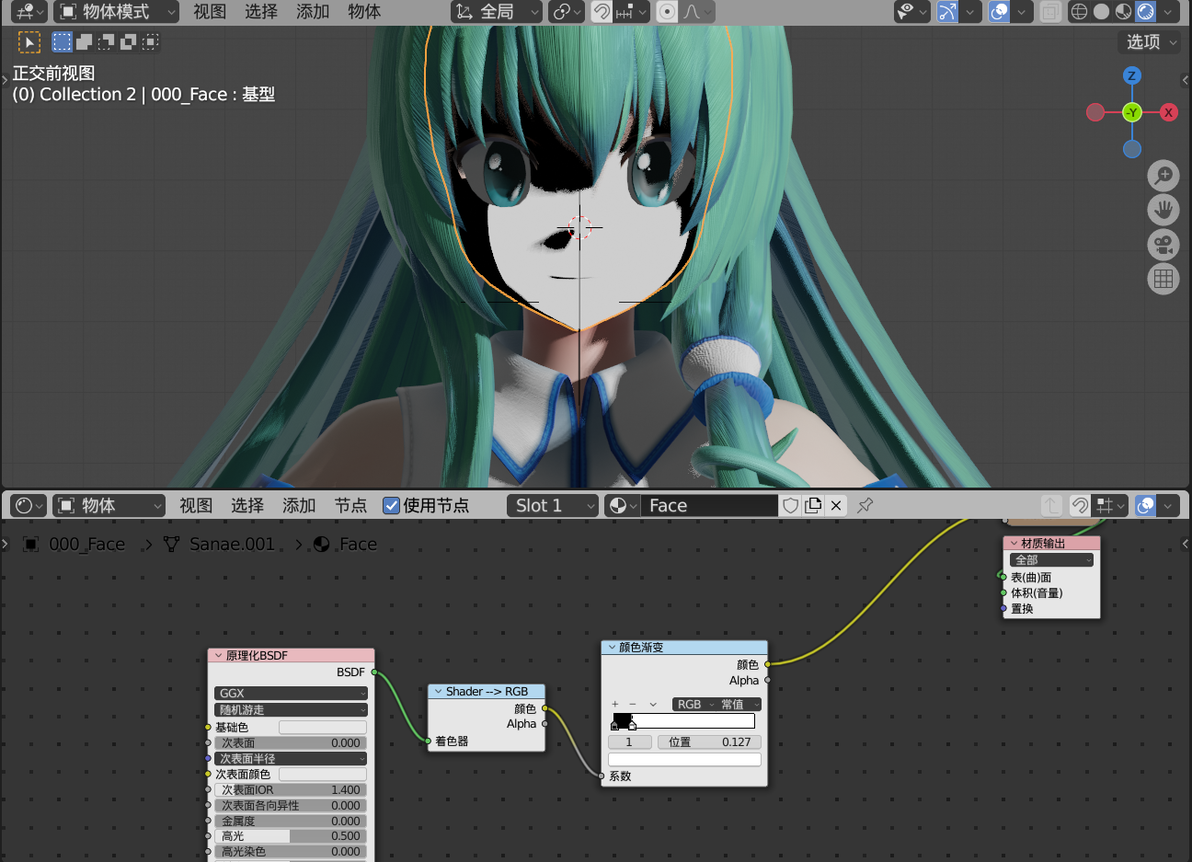Select the tweak tool arrow icon
Screen dimensions: 1192x862
(x=30, y=43)
